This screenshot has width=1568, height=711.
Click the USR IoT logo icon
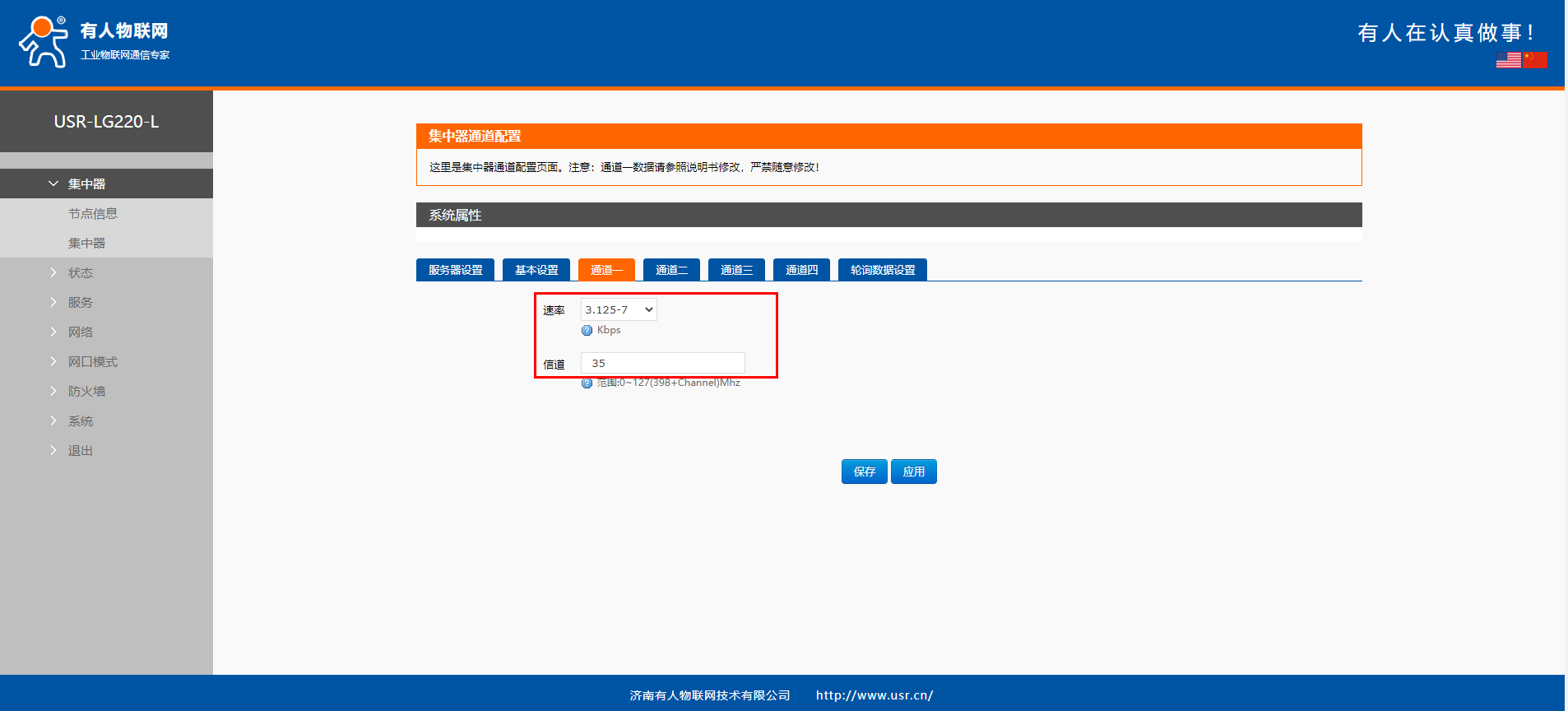click(43, 42)
